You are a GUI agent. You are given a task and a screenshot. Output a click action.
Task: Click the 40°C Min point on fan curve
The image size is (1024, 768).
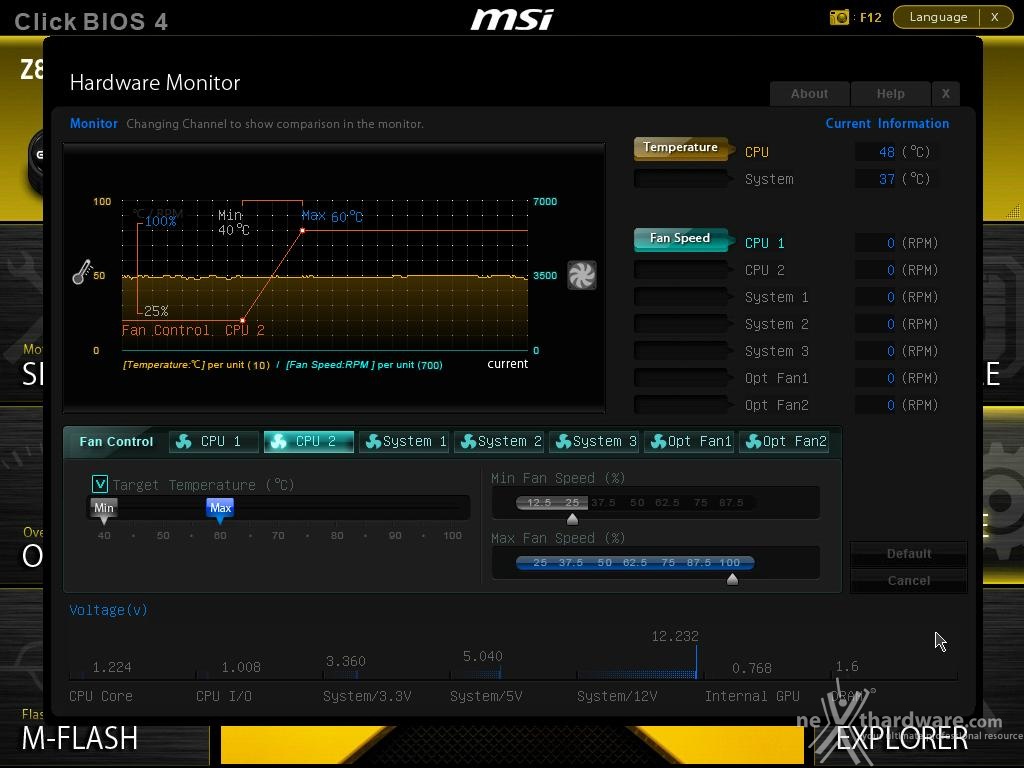pos(242,320)
